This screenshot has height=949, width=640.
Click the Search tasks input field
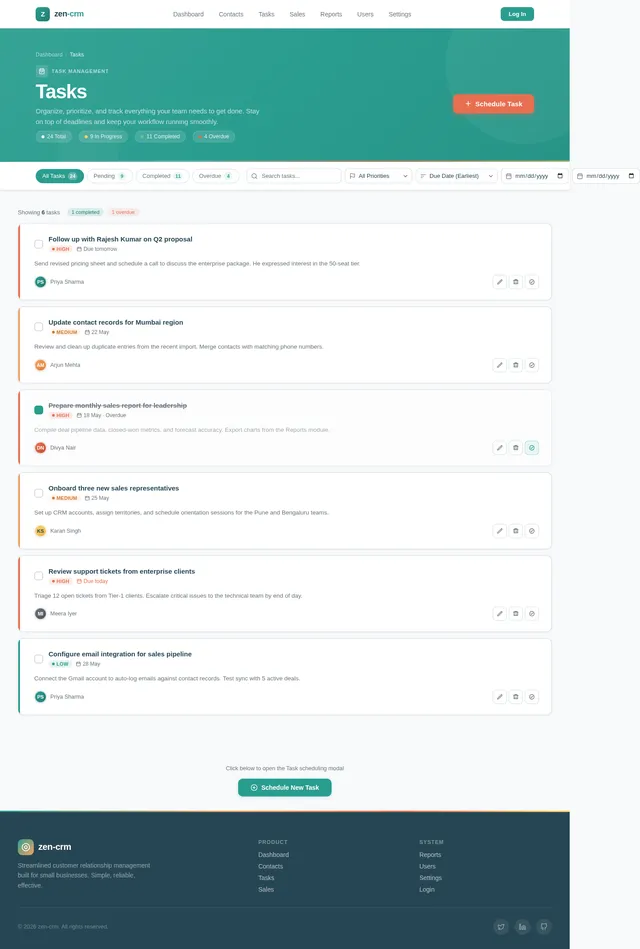(x=294, y=176)
